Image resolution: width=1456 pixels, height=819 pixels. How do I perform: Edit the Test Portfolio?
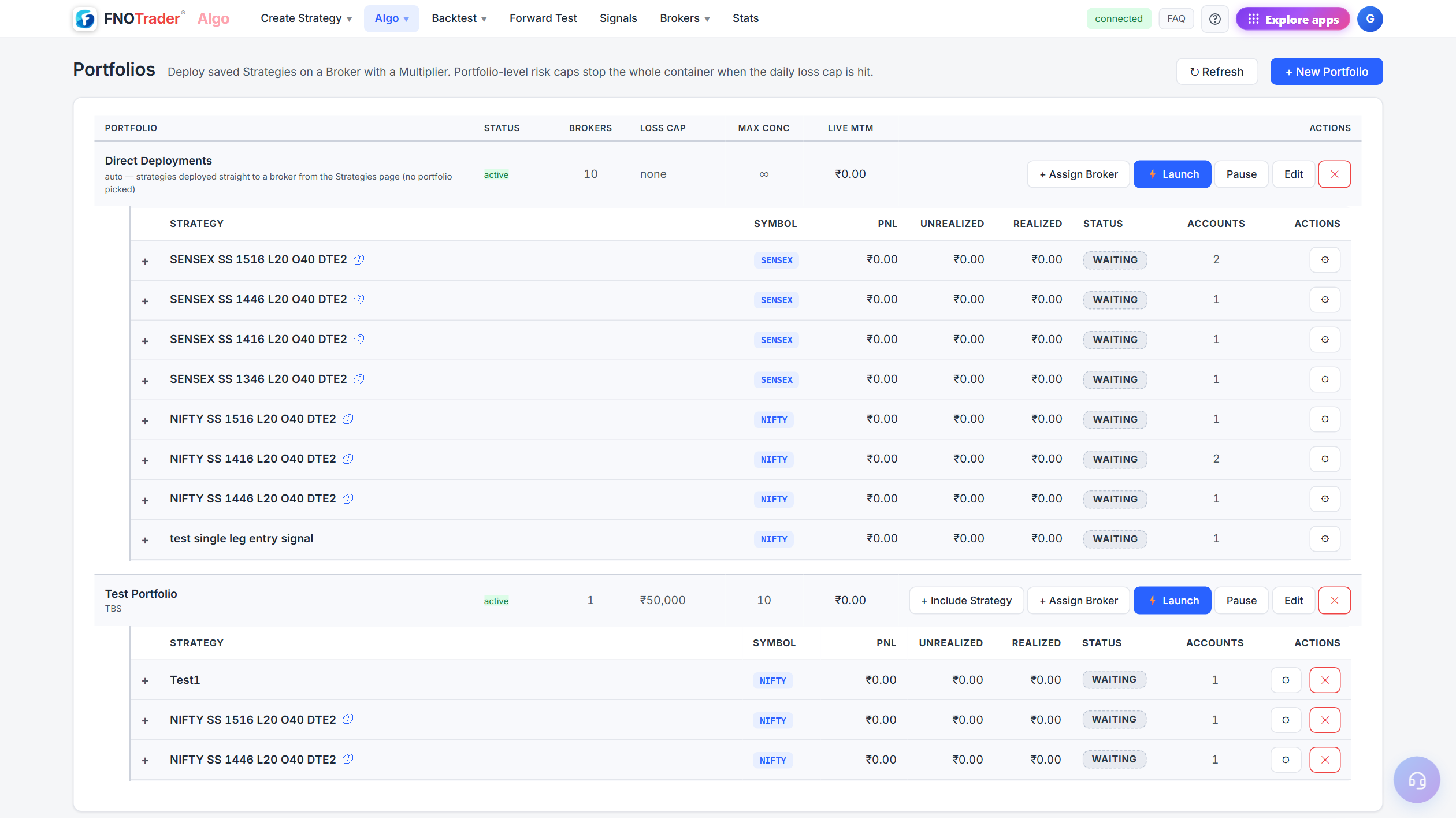pyautogui.click(x=1294, y=601)
